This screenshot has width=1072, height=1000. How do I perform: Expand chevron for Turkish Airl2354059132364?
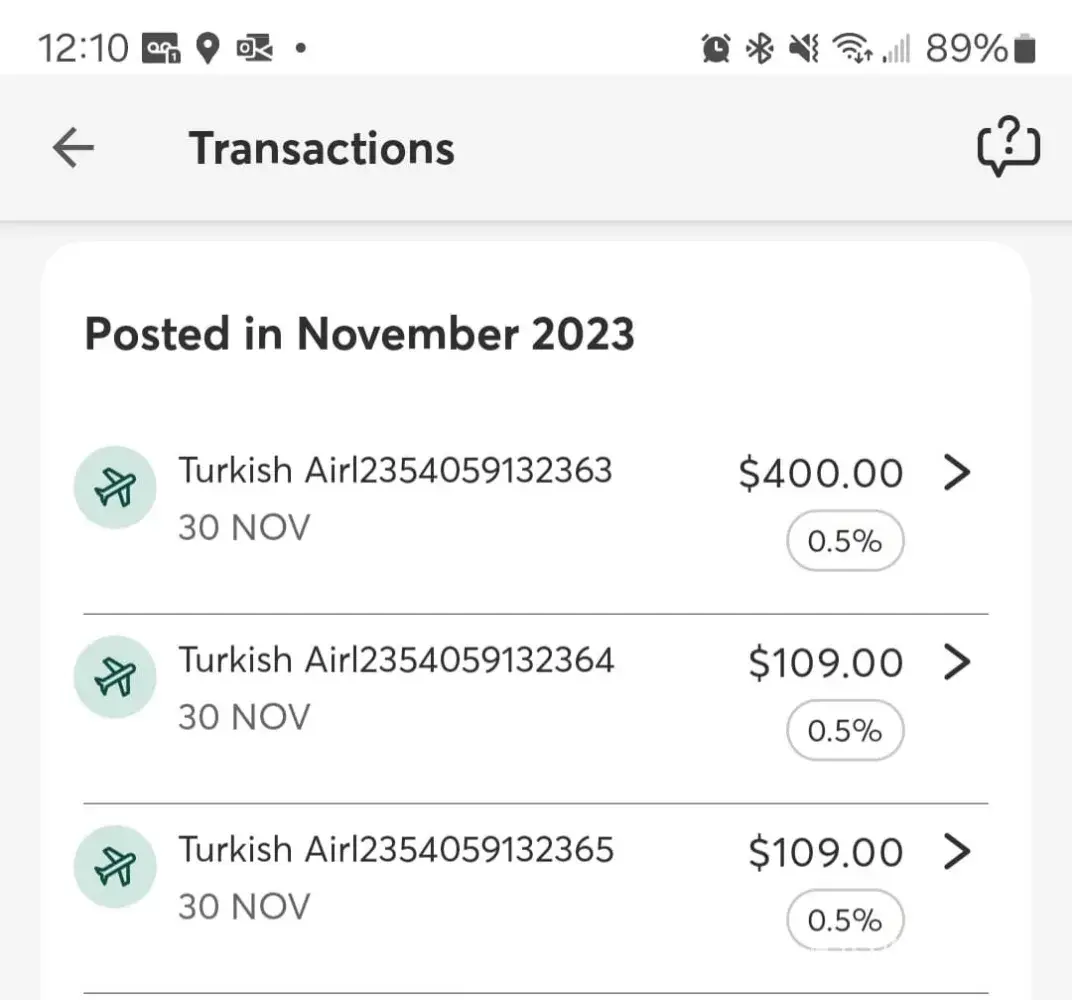point(957,662)
